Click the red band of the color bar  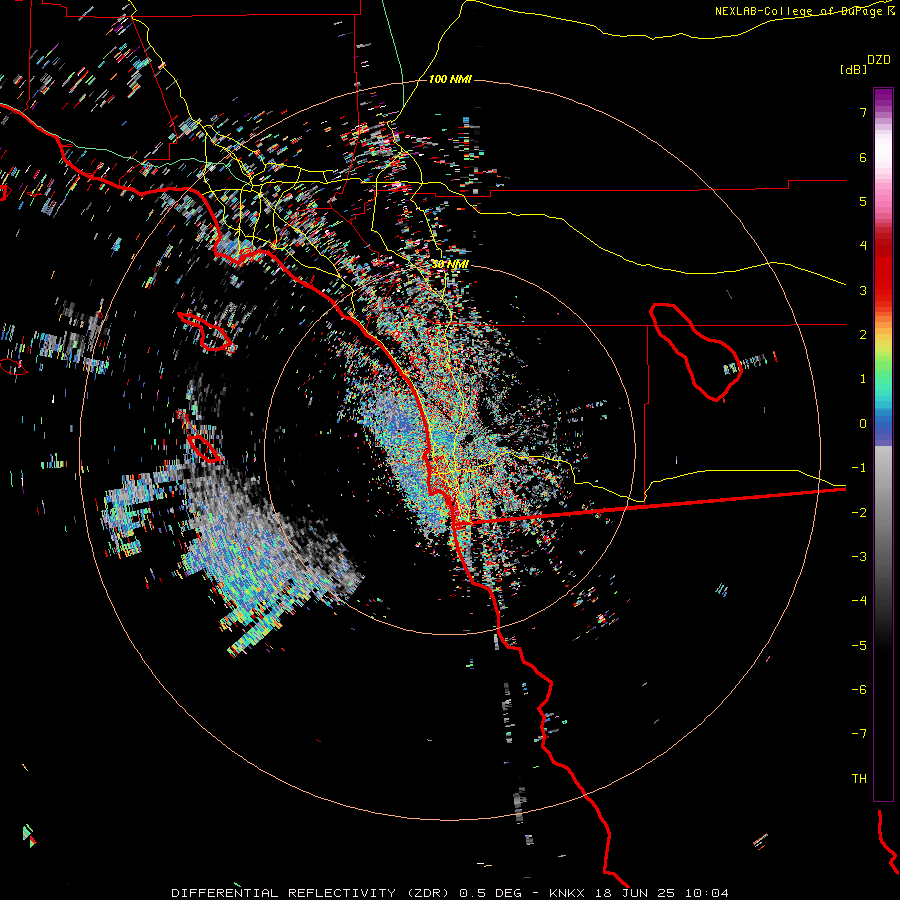(x=883, y=270)
